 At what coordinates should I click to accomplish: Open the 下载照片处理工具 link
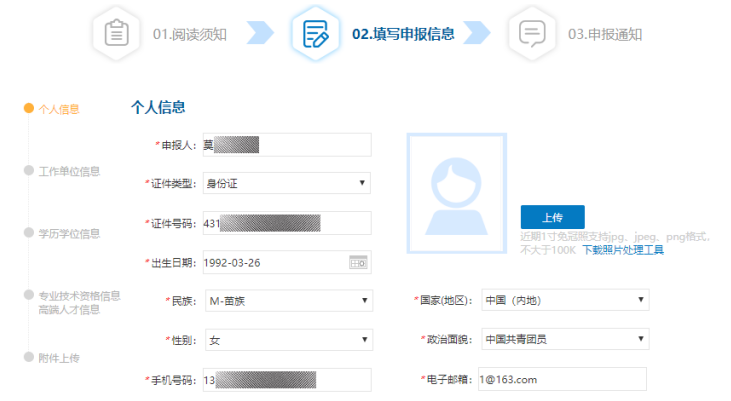pyautogui.click(x=623, y=250)
